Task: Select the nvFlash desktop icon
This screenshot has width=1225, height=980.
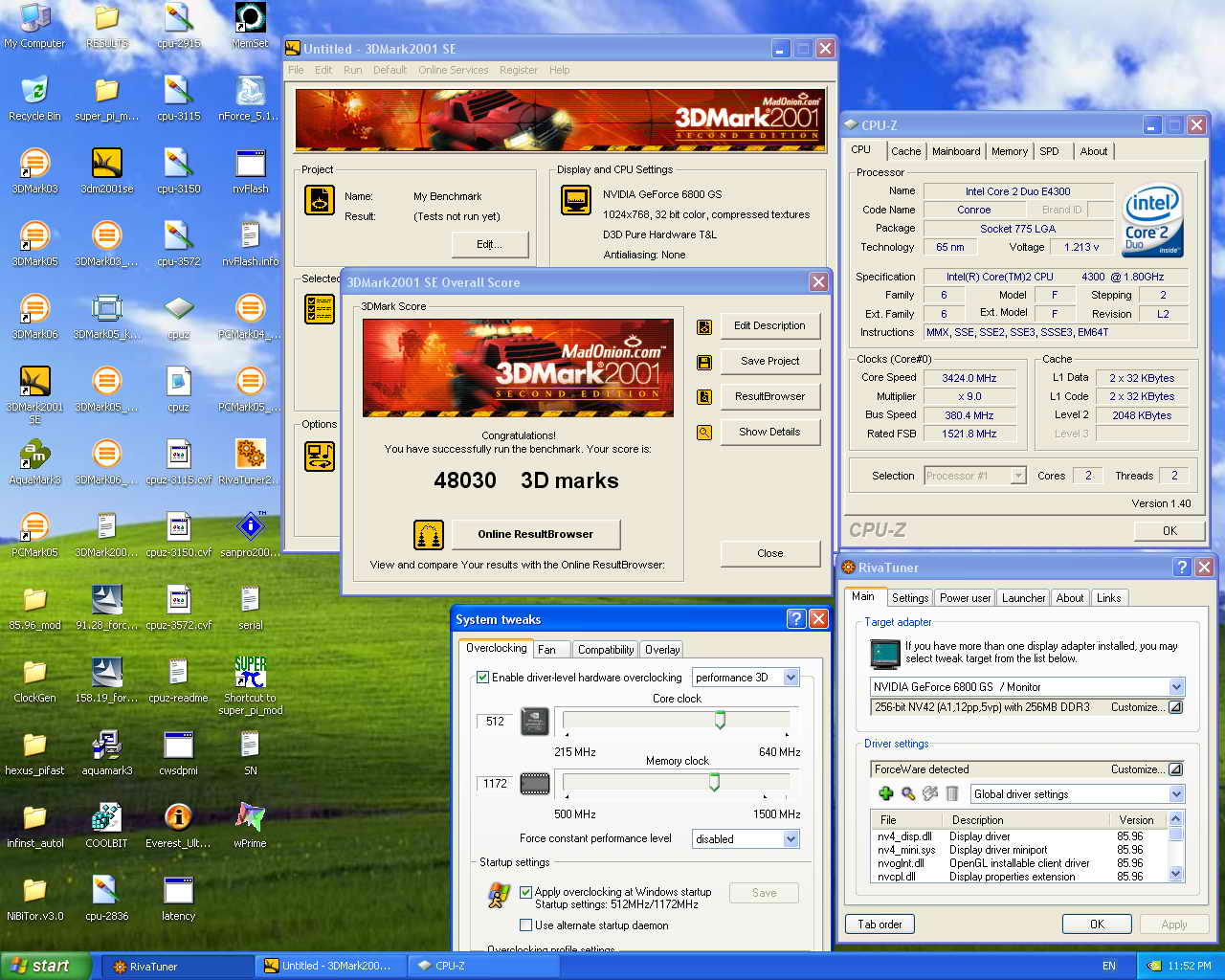Action: coord(250,171)
